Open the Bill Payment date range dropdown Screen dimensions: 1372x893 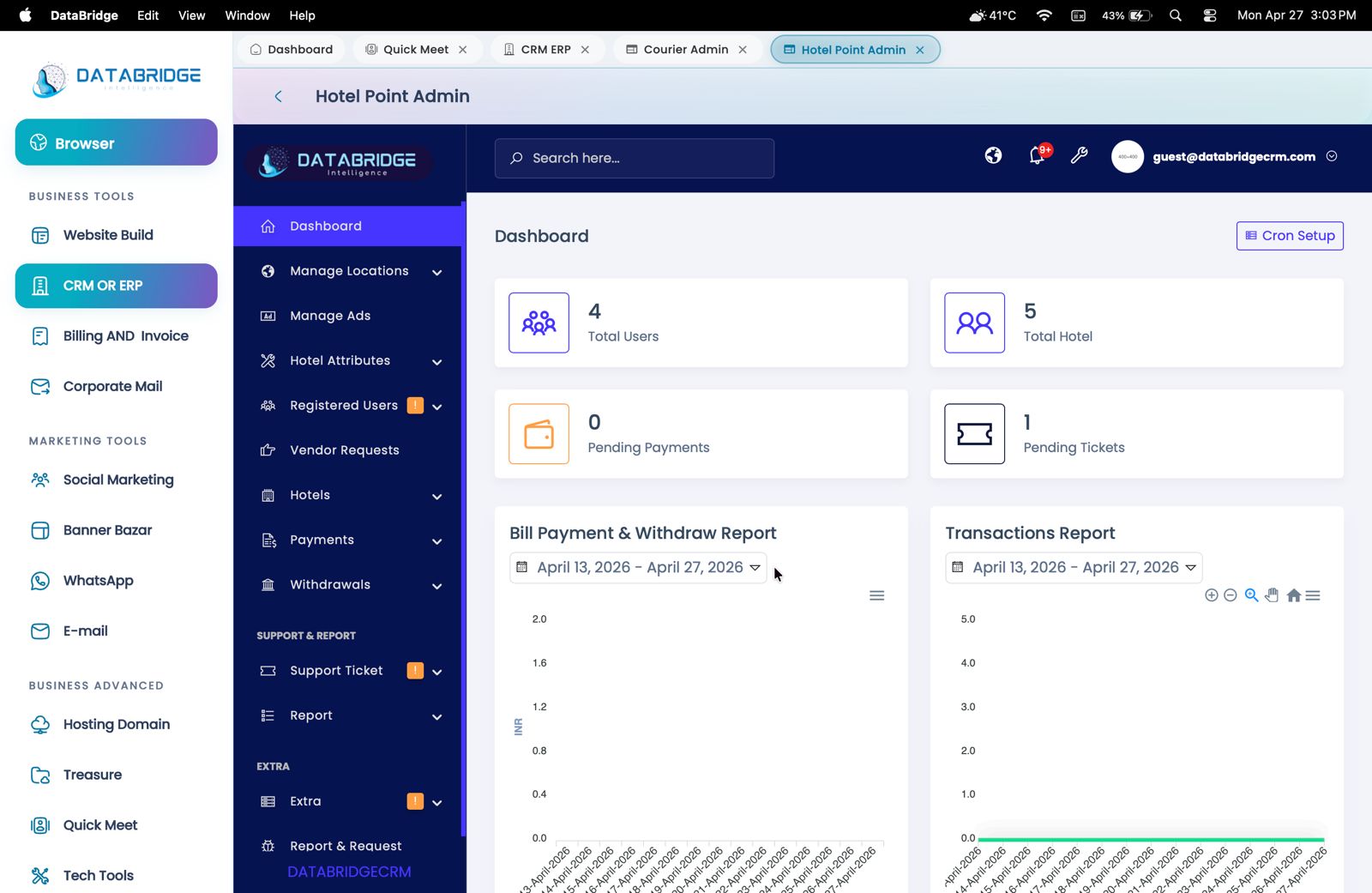638,567
